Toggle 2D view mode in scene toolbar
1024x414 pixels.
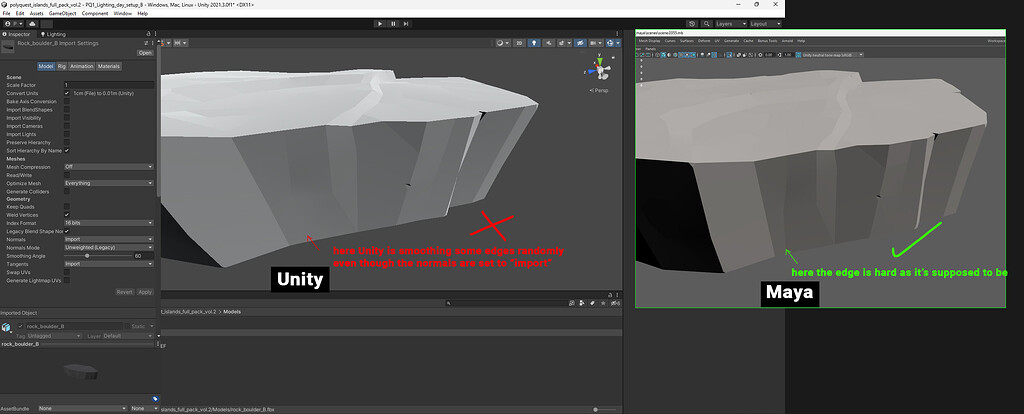coord(520,44)
